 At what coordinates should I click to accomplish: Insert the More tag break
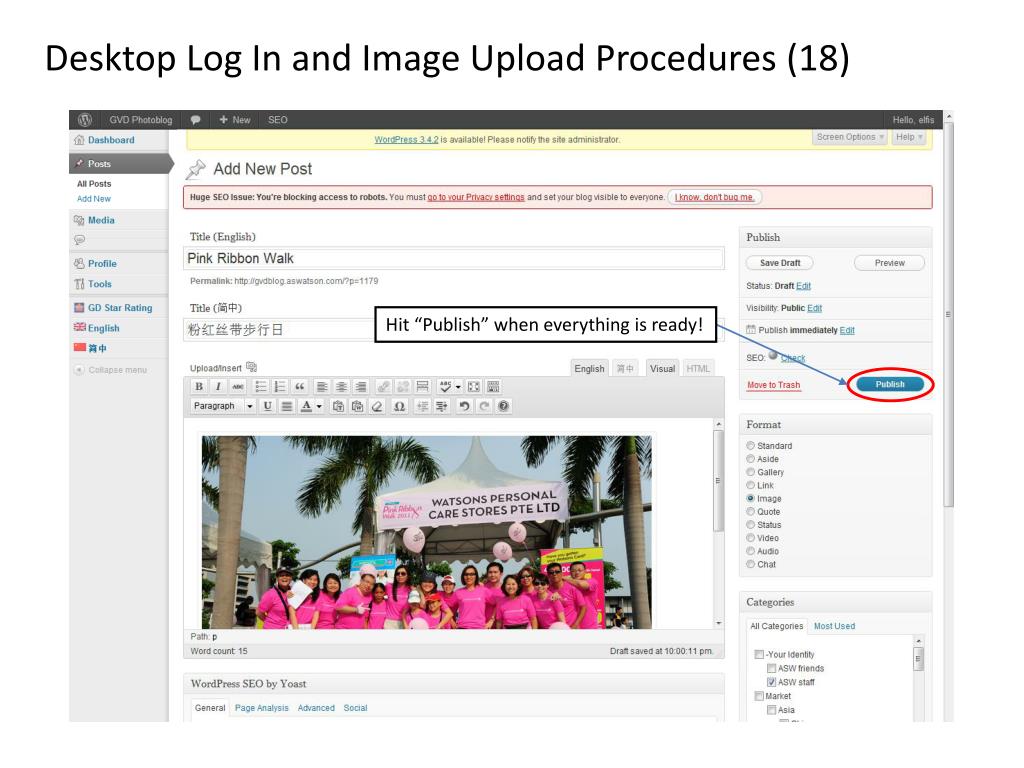(423, 387)
